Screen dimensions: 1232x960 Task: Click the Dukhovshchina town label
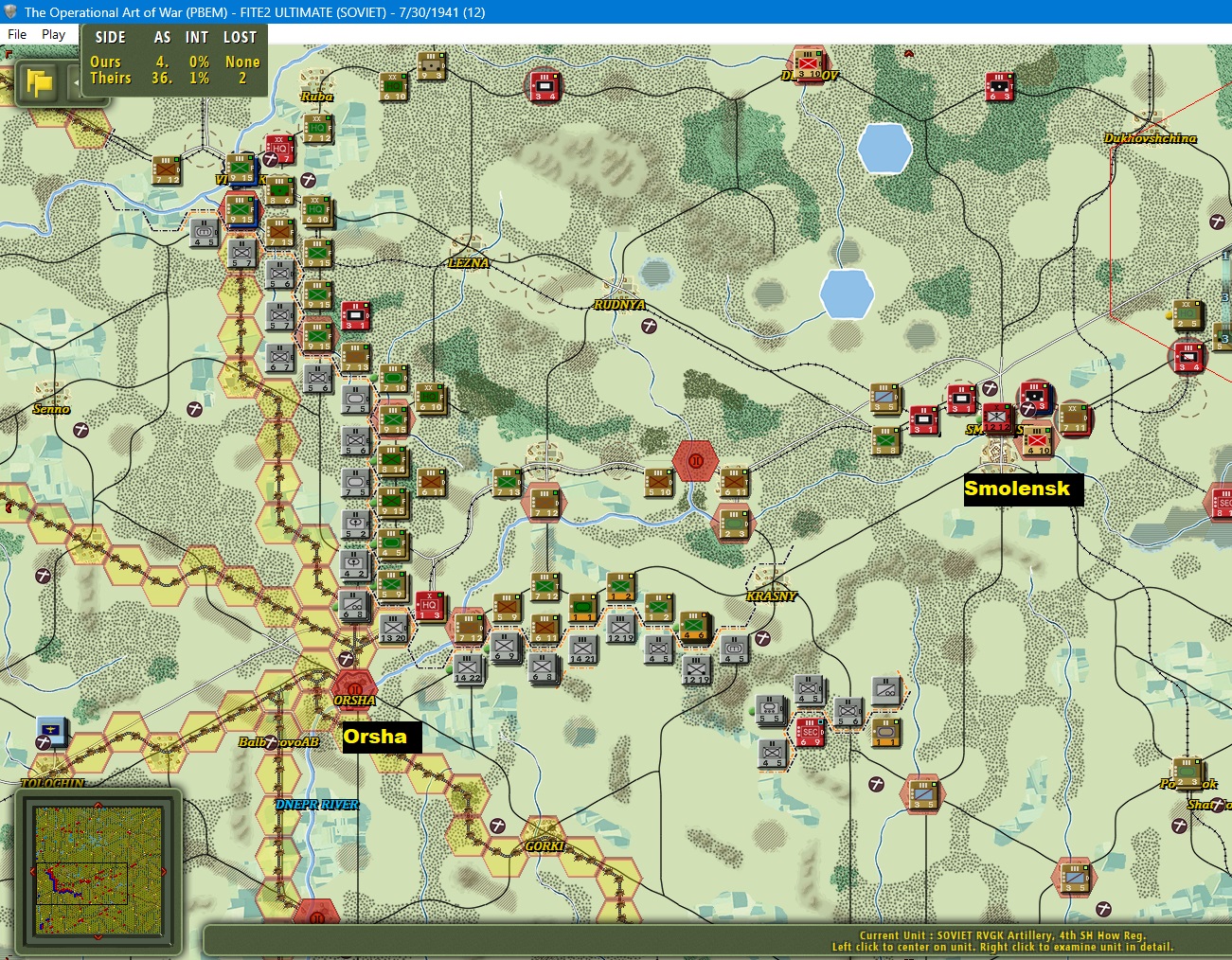[1151, 138]
